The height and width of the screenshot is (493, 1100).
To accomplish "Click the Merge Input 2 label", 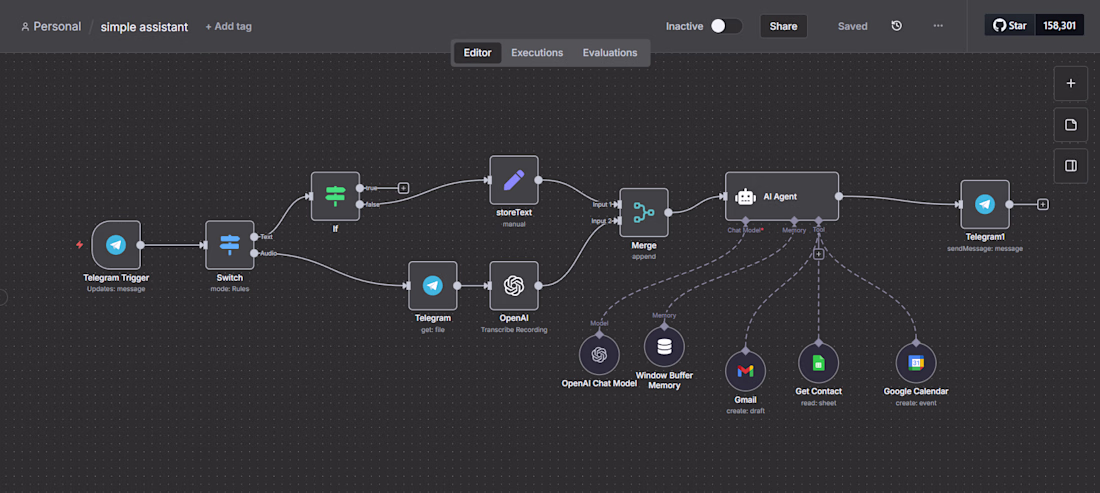I will (x=602, y=220).
